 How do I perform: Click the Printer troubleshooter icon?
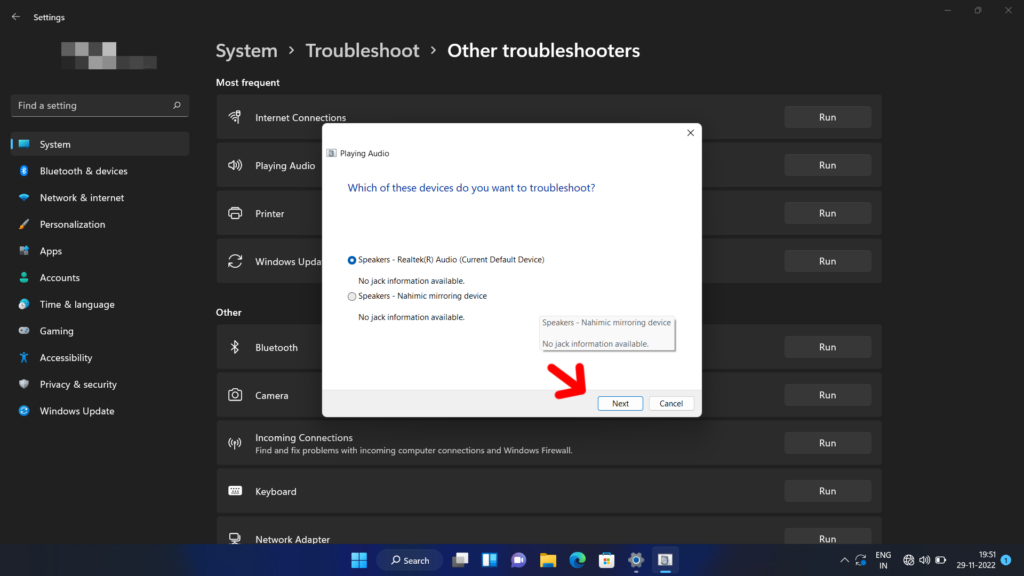(x=235, y=213)
